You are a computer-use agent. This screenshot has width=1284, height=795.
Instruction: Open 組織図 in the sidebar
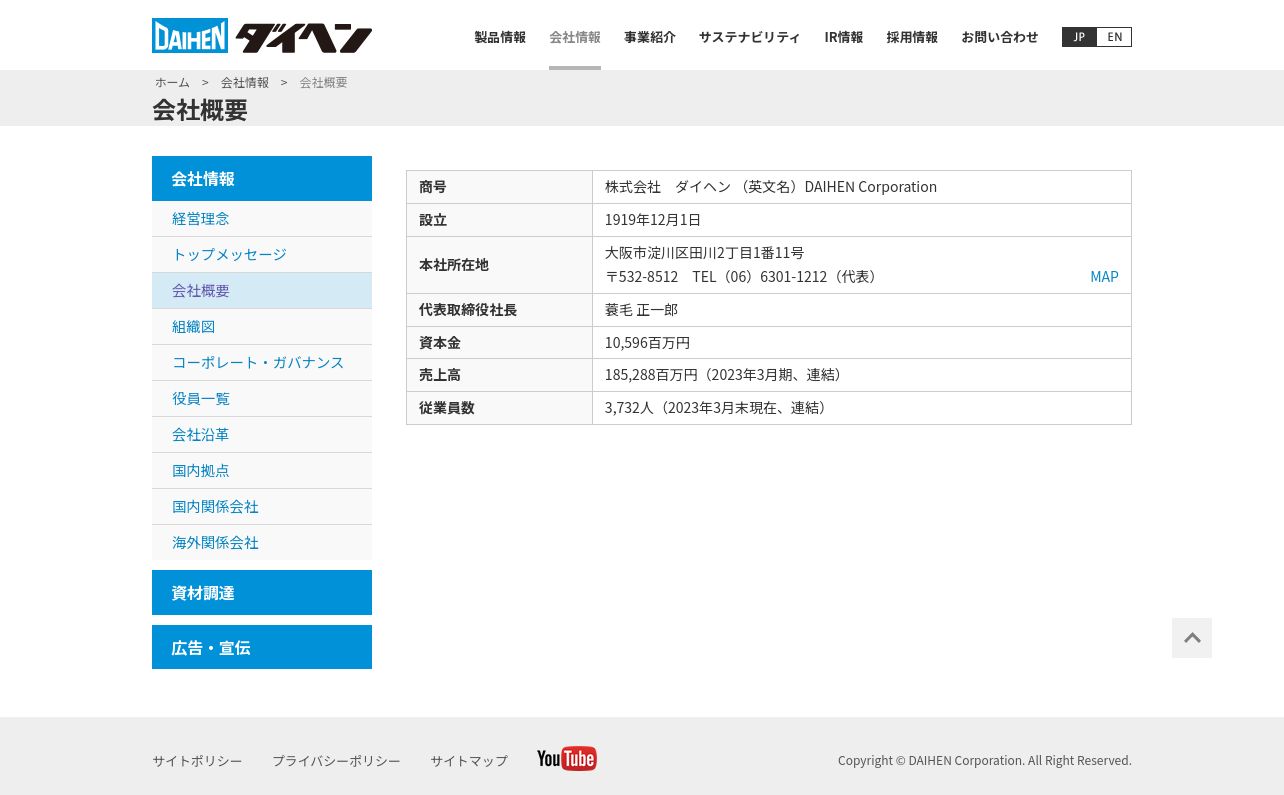262,327
